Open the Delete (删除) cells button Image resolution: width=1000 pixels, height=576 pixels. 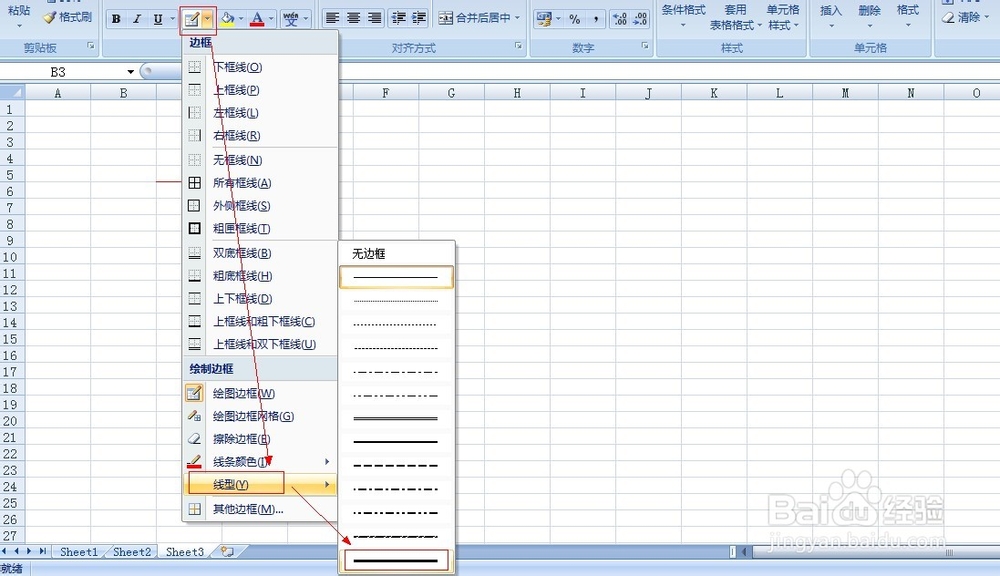point(869,16)
